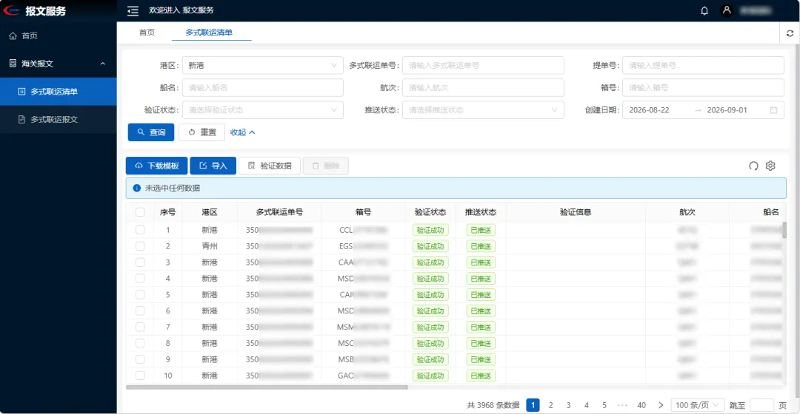Open 多式联运报文 in sidebar
This screenshot has width=800, height=414.
pos(58,119)
